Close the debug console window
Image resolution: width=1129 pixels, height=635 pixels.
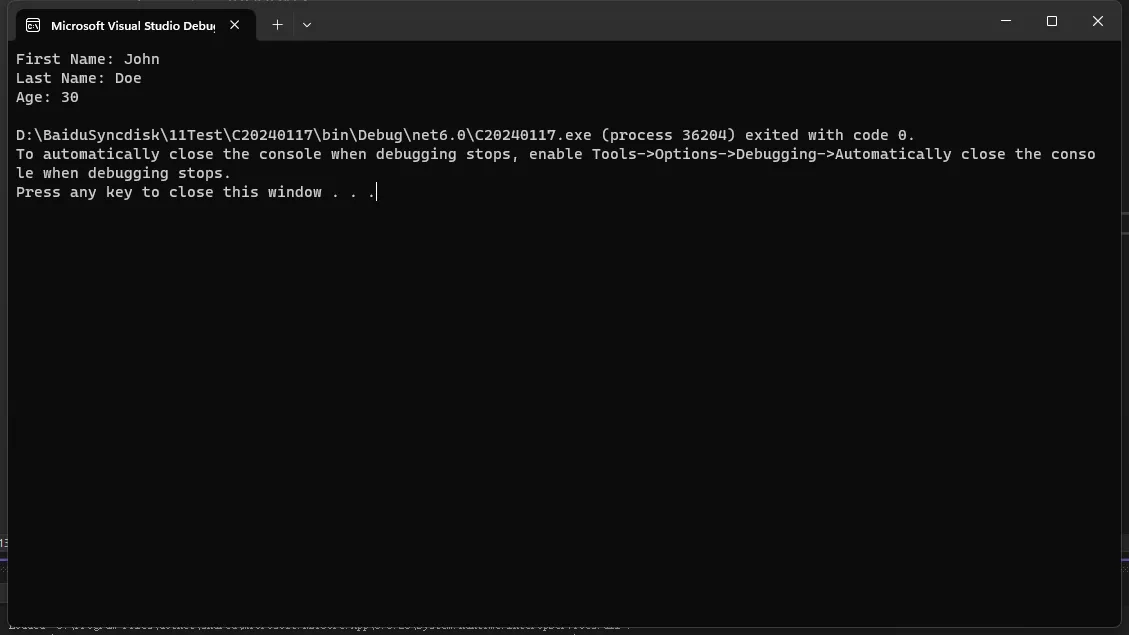1097,21
